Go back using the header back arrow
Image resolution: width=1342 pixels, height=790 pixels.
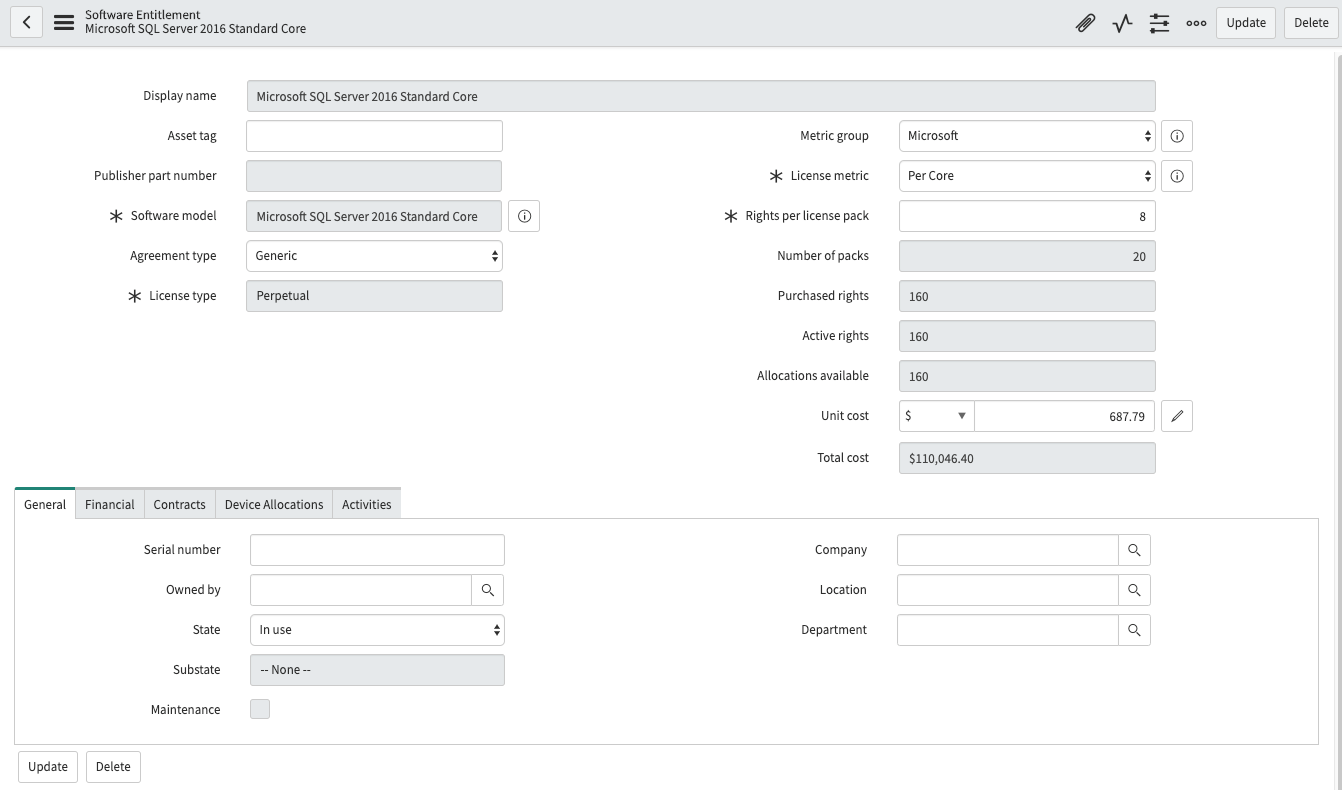click(x=26, y=22)
